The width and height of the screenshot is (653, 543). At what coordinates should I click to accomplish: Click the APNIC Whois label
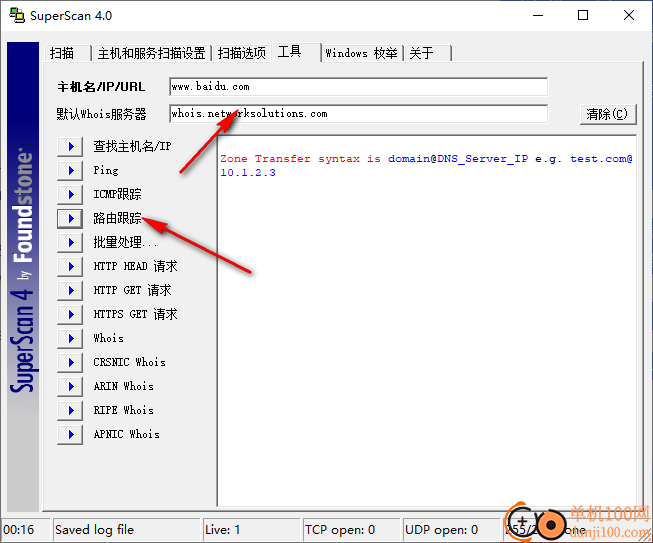(127, 434)
